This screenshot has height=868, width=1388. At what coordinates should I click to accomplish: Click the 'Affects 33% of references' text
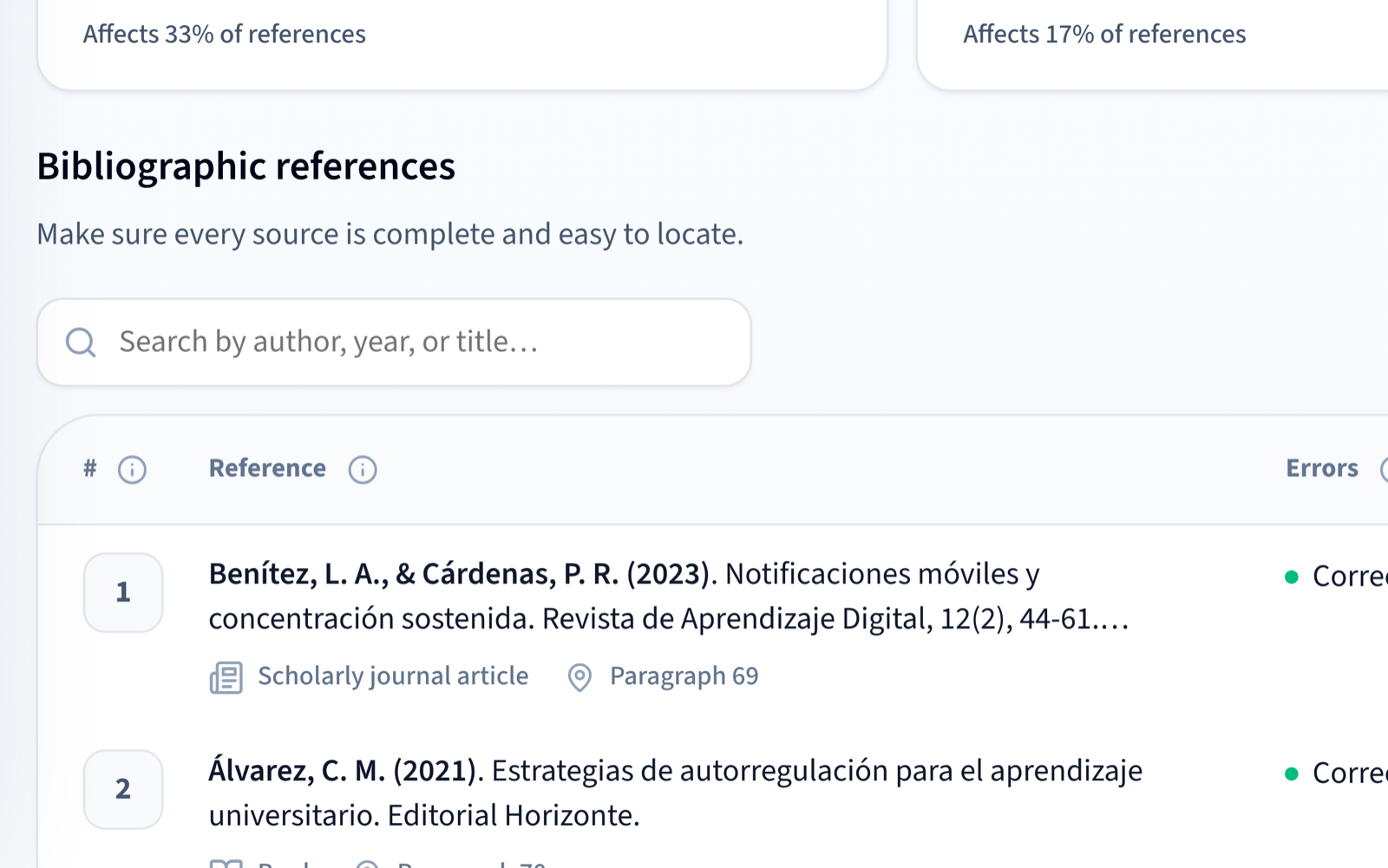coord(224,34)
